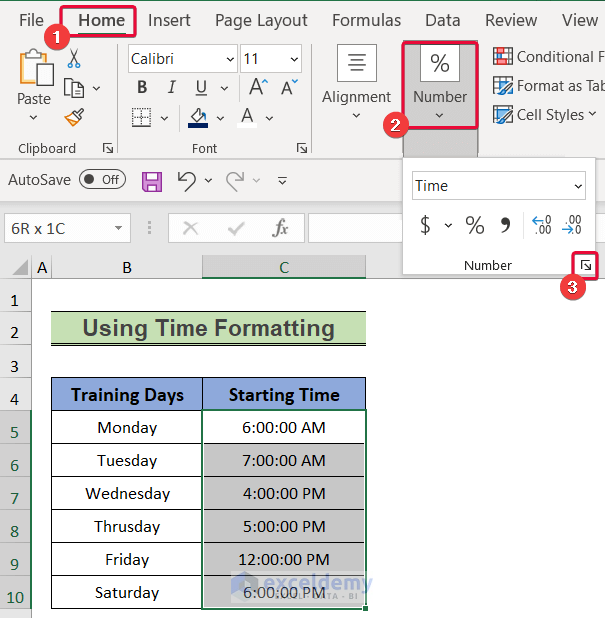Expand Font Color palette arrow
605x618 pixels.
click(269, 118)
